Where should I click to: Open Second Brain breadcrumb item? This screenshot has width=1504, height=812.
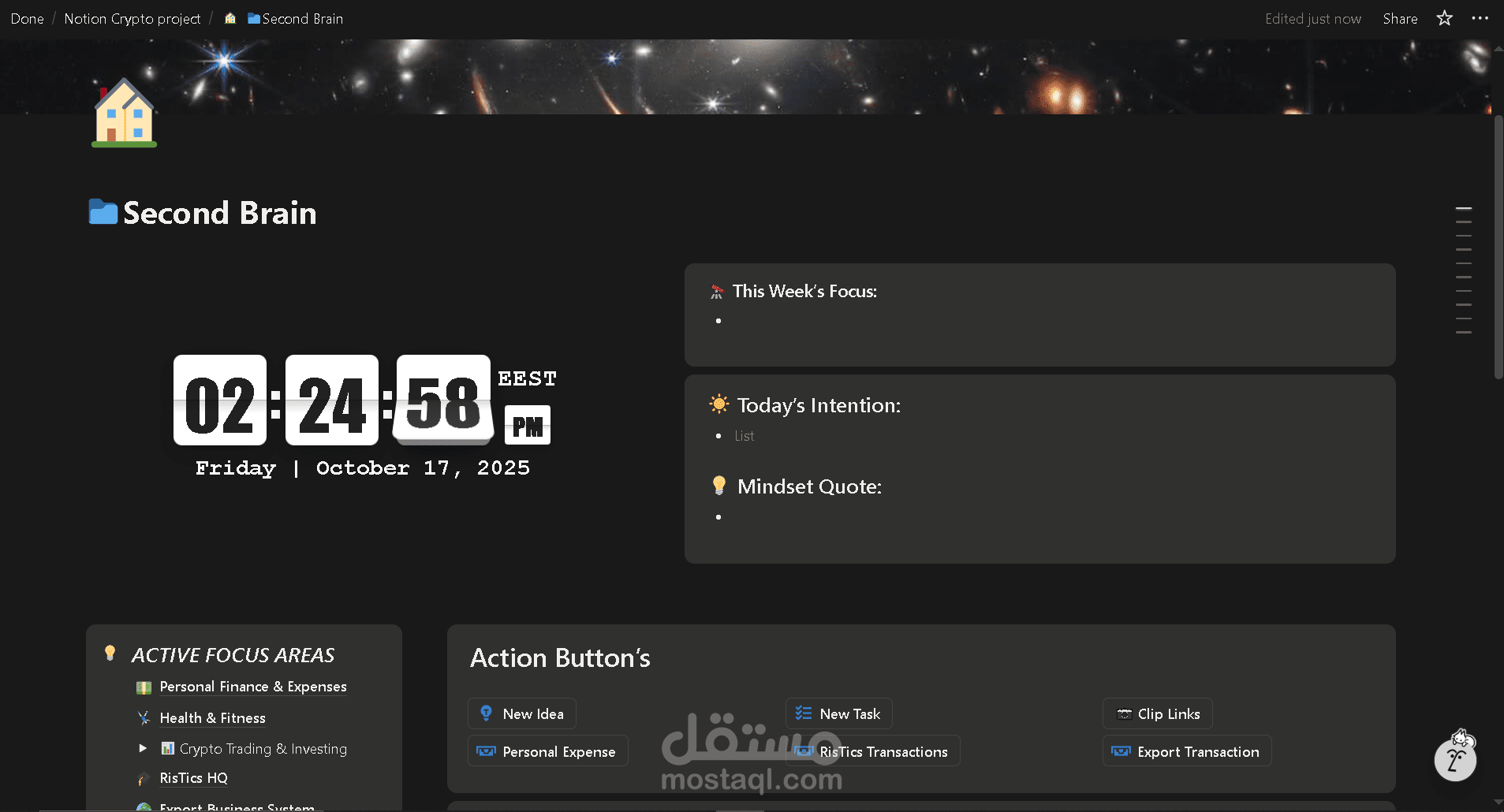(x=296, y=19)
